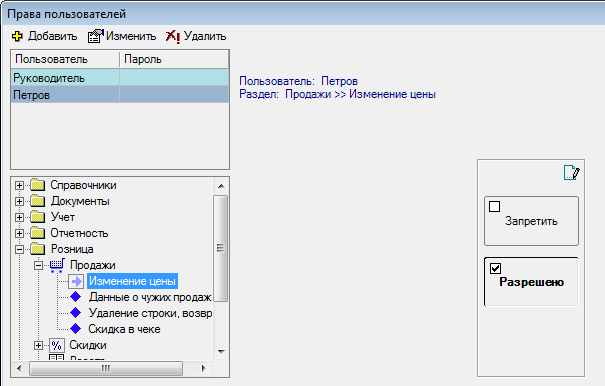Image resolution: width=605 pixels, height=386 pixels.
Task: Click the diamond icon beside Скидка в чеке
Action: click(x=76, y=328)
